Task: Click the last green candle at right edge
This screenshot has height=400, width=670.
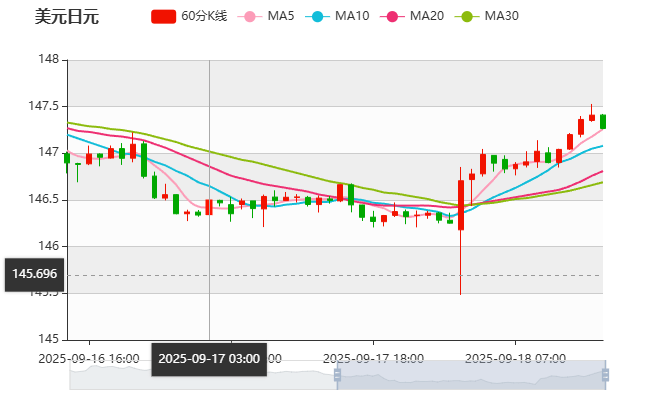Action: pyautogui.click(x=602, y=122)
